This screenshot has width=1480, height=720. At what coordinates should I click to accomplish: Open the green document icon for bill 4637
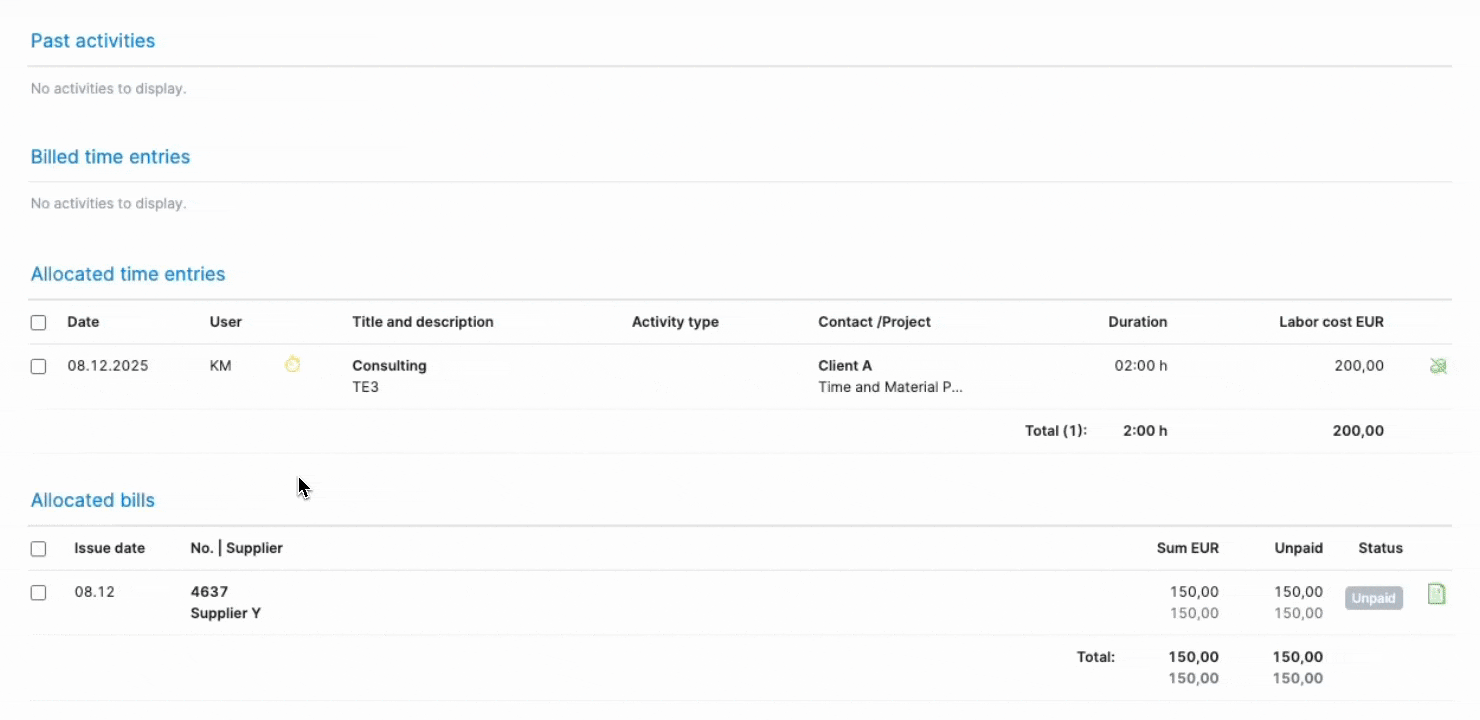point(1436,595)
